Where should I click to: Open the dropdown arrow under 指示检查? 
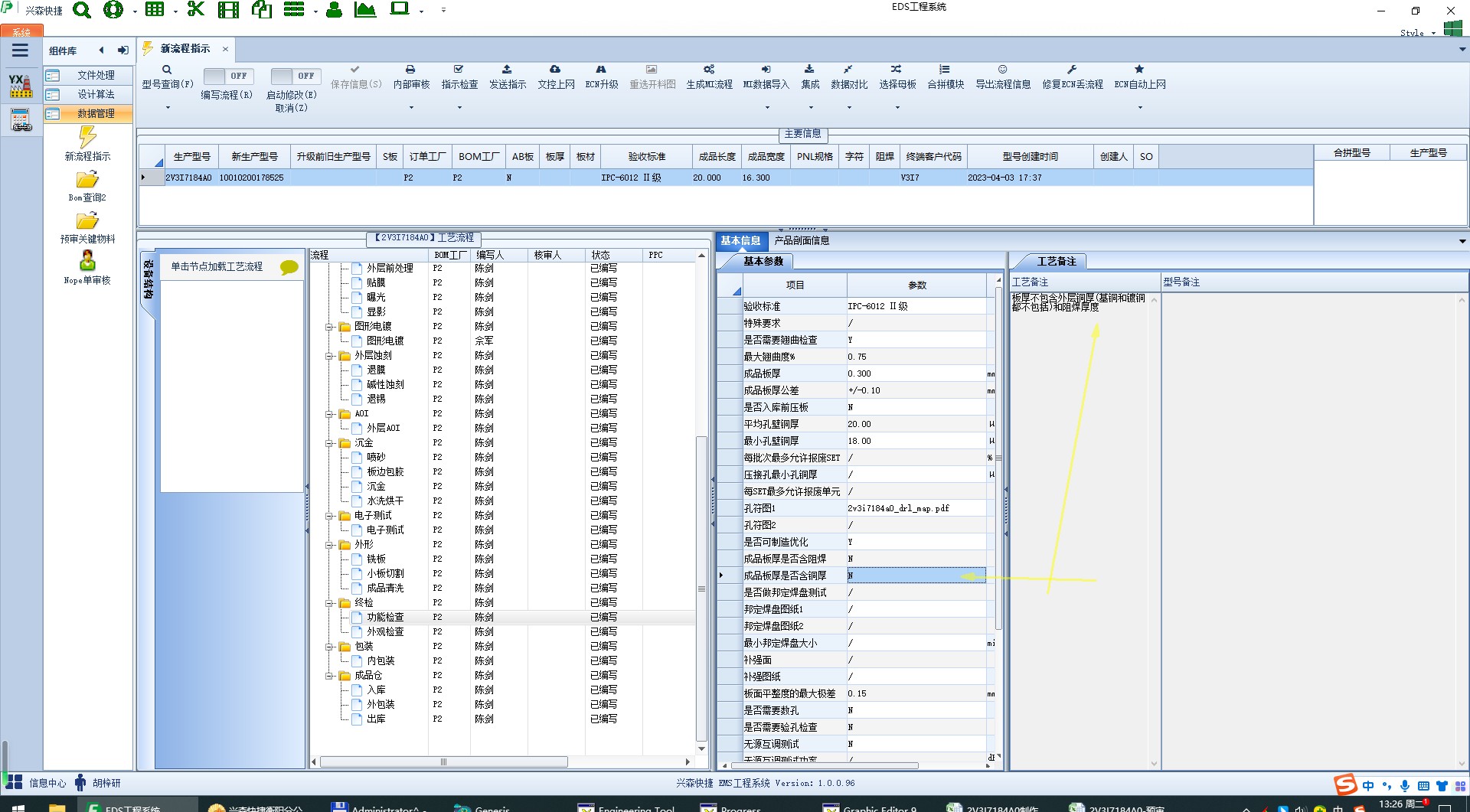(x=459, y=107)
